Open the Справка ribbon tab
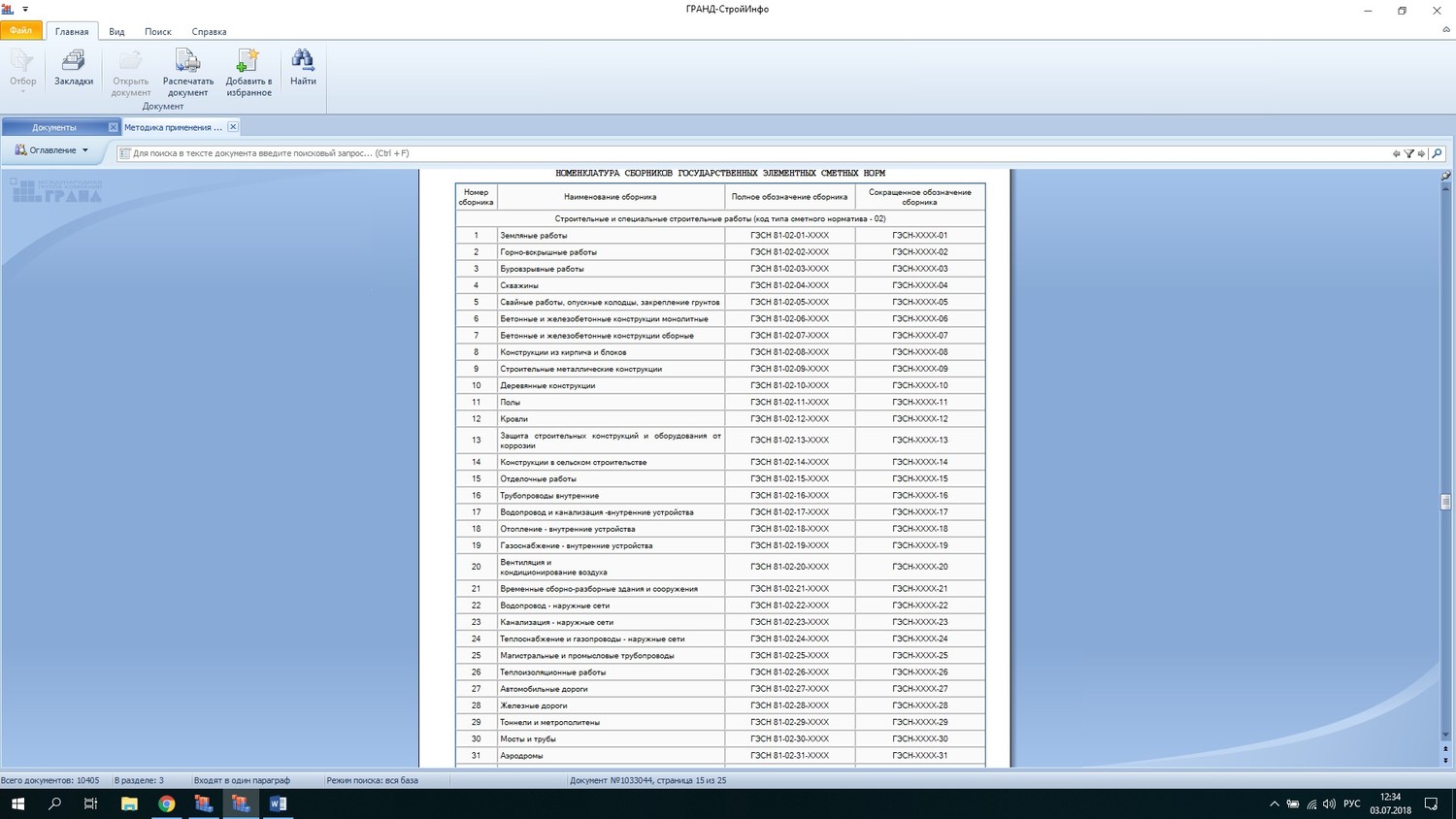This screenshot has height=819, width=1456. [x=209, y=32]
